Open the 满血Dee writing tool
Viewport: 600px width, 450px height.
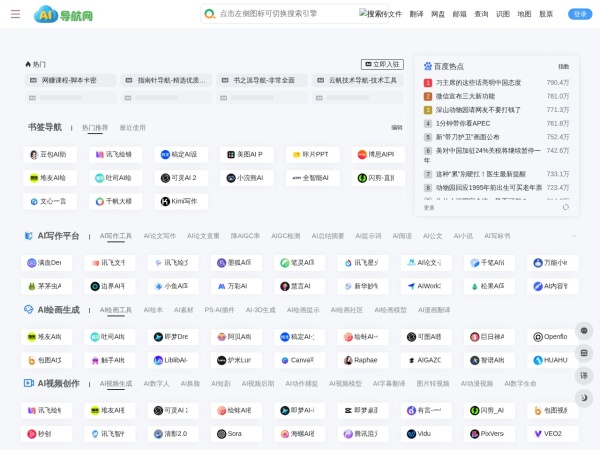[x=46, y=263]
